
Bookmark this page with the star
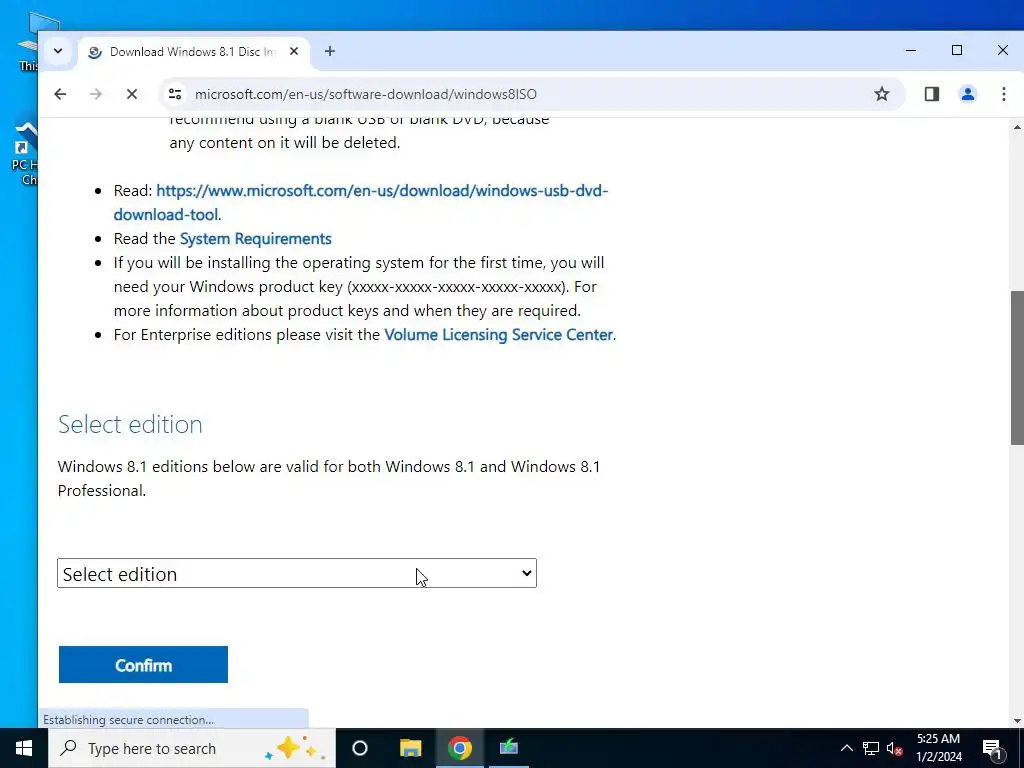tap(882, 94)
